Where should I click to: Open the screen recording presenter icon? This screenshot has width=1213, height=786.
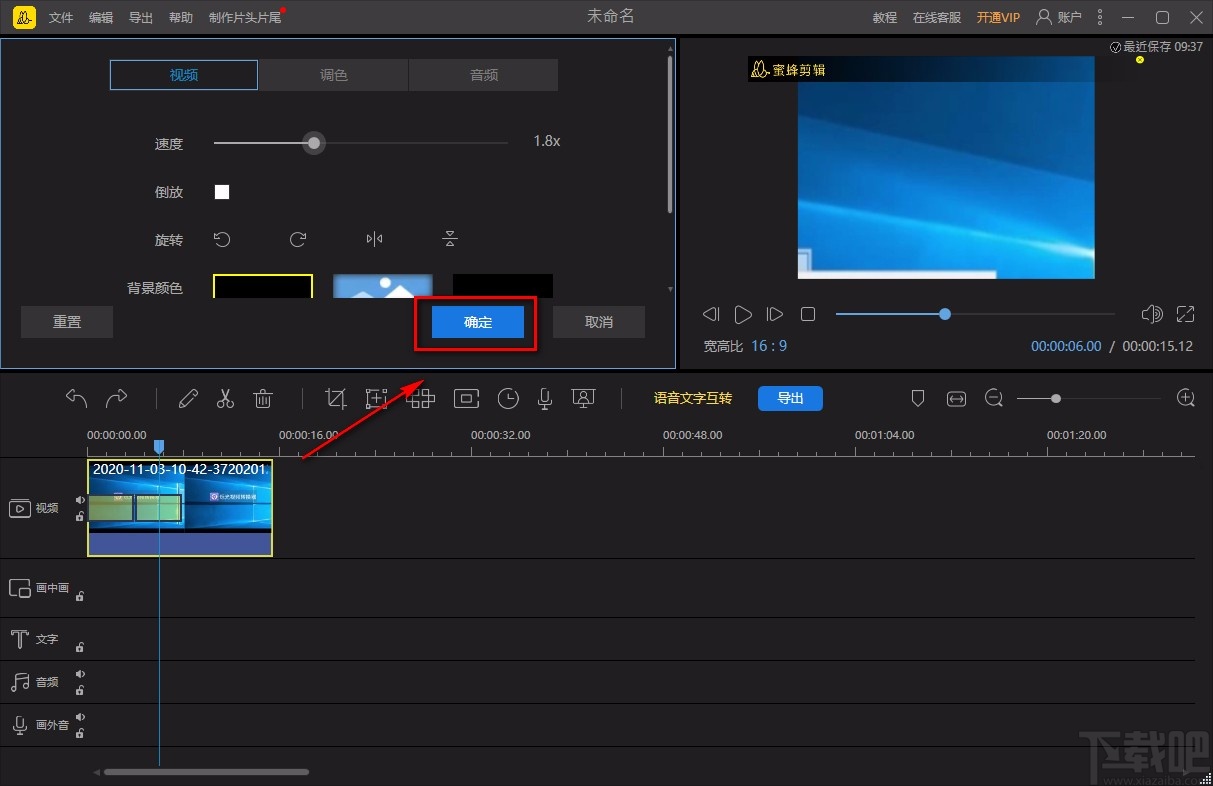[583, 398]
